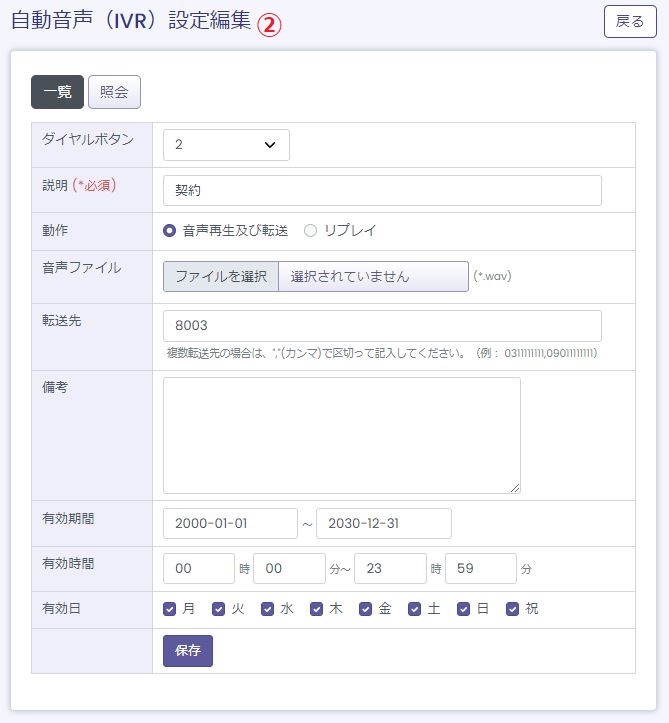The image size is (669, 723).
Task: Click the end hour field showing 23
Action: pos(390,569)
